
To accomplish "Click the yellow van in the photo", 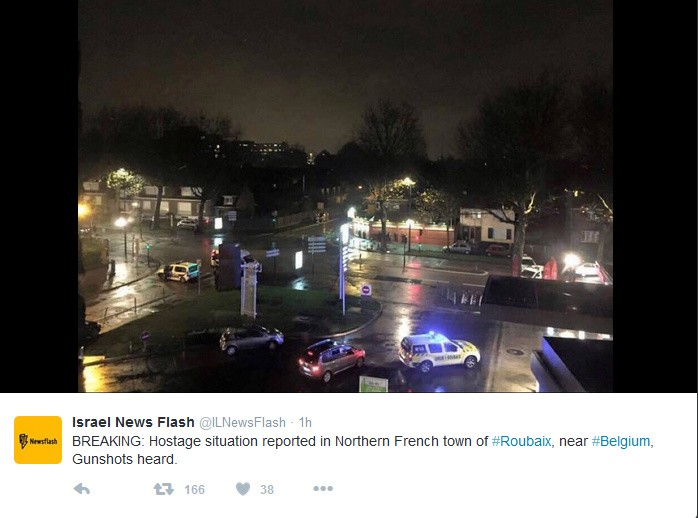I will pos(179,271).
